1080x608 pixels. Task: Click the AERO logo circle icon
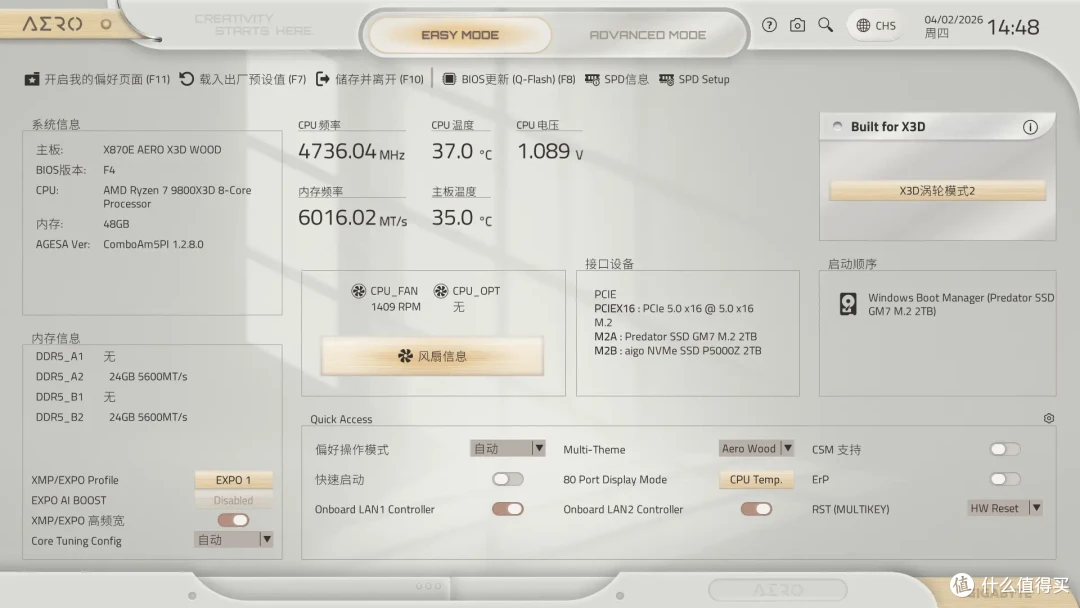coord(106,24)
